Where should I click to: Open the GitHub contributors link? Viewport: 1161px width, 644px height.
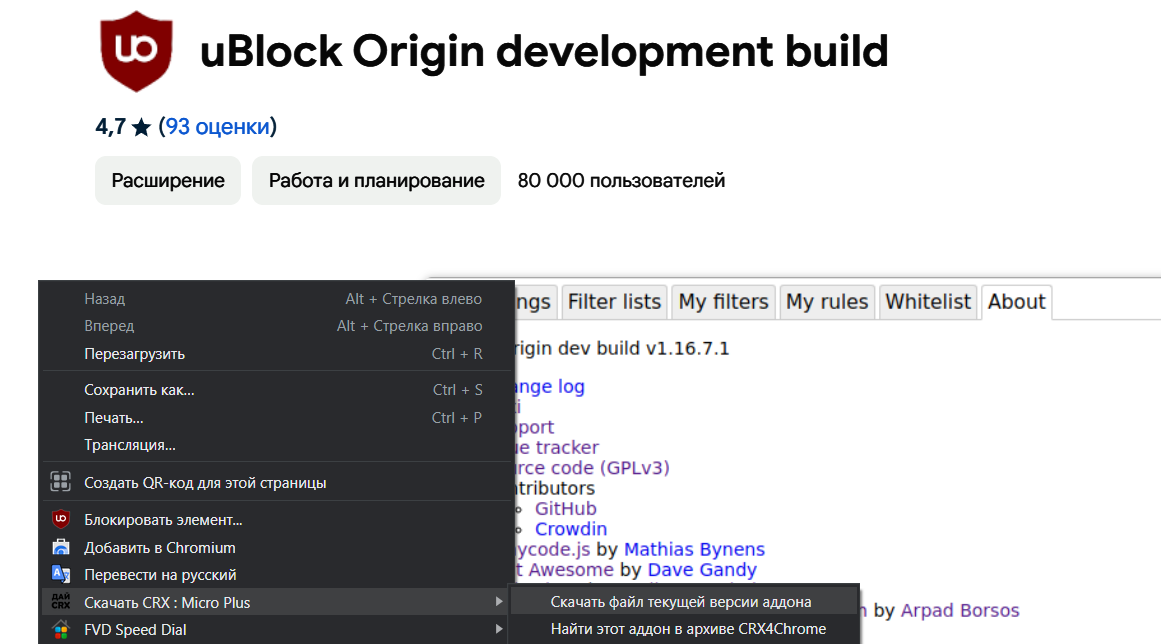pos(566,509)
